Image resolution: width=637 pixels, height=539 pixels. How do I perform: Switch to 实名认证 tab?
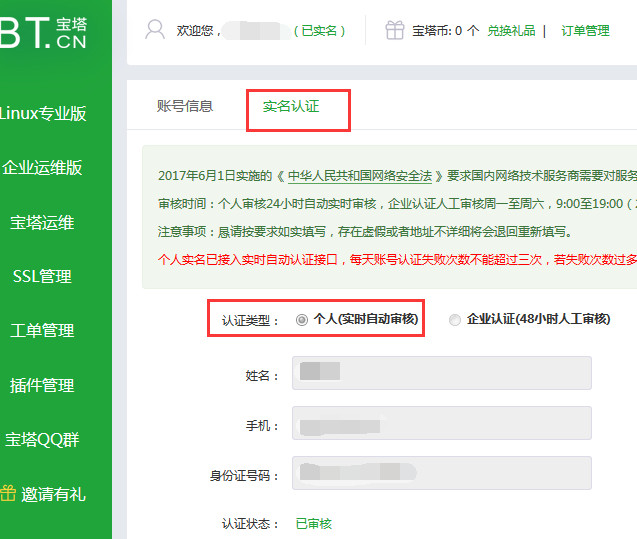point(291,106)
